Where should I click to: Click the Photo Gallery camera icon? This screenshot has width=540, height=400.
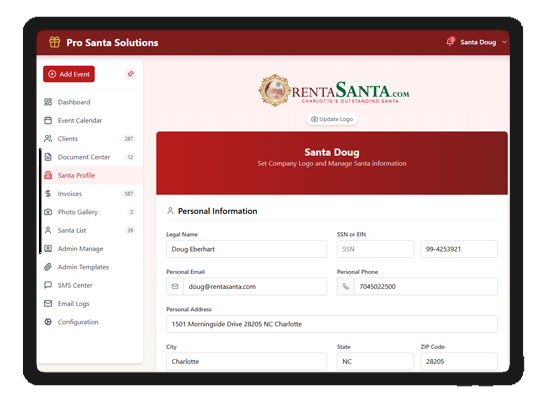coord(48,212)
